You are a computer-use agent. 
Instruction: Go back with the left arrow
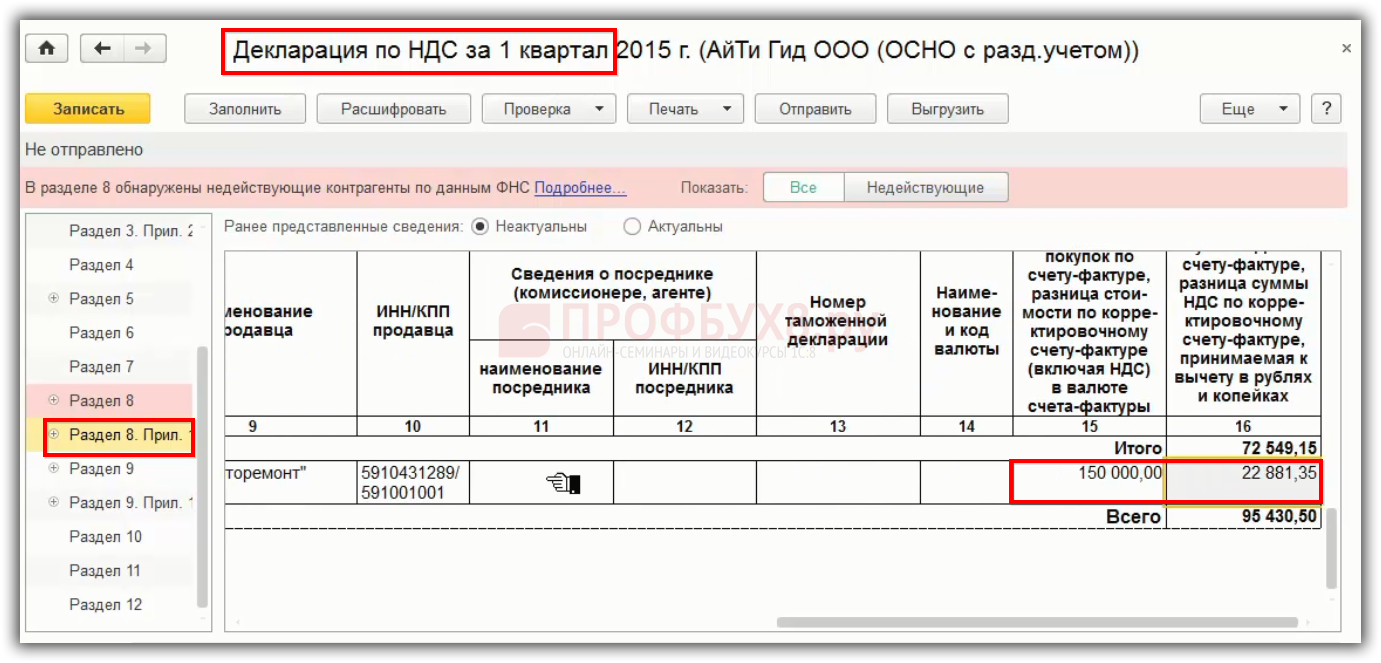(x=102, y=49)
